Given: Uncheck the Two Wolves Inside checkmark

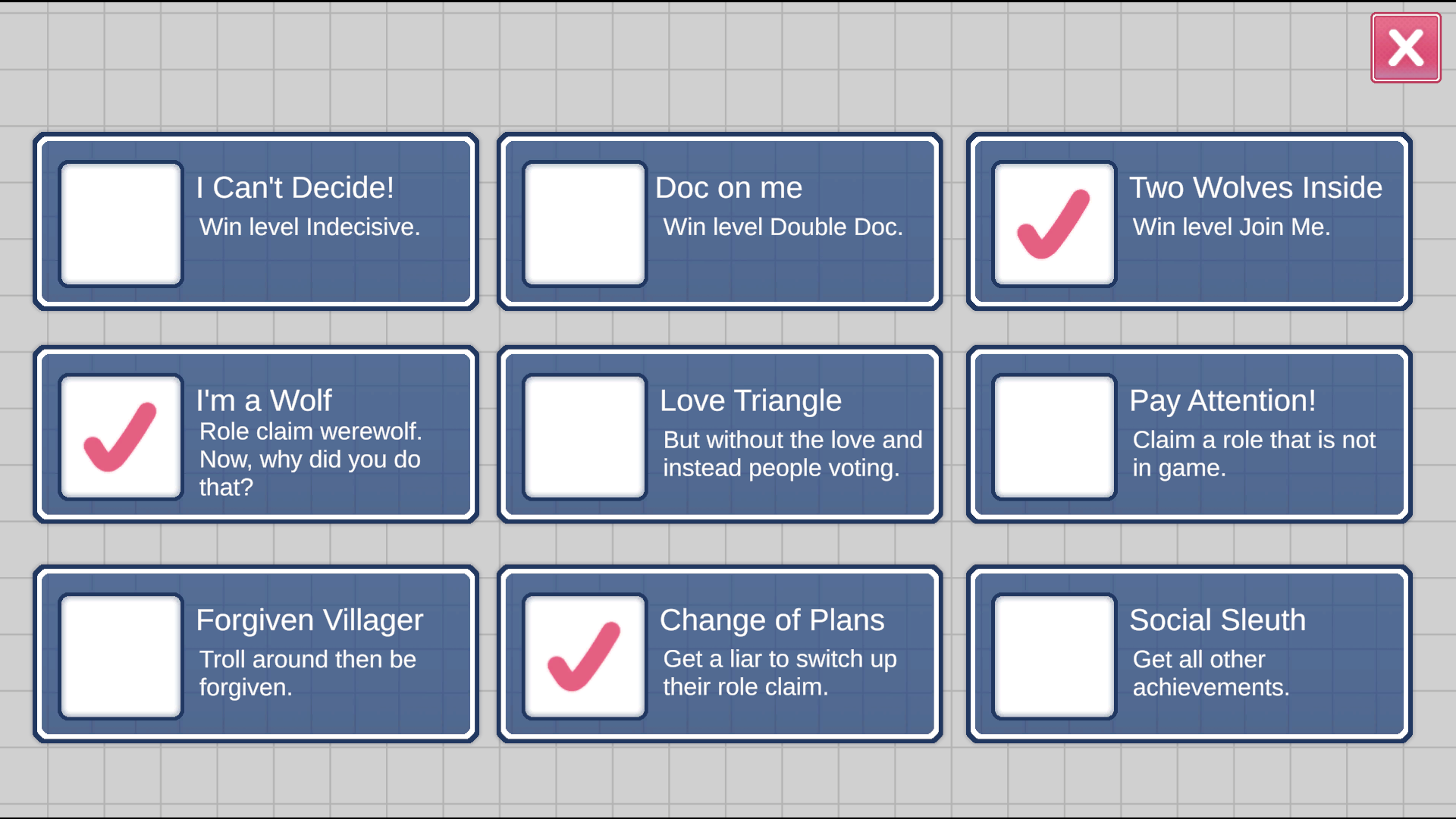Looking at the screenshot, I should click(1053, 222).
